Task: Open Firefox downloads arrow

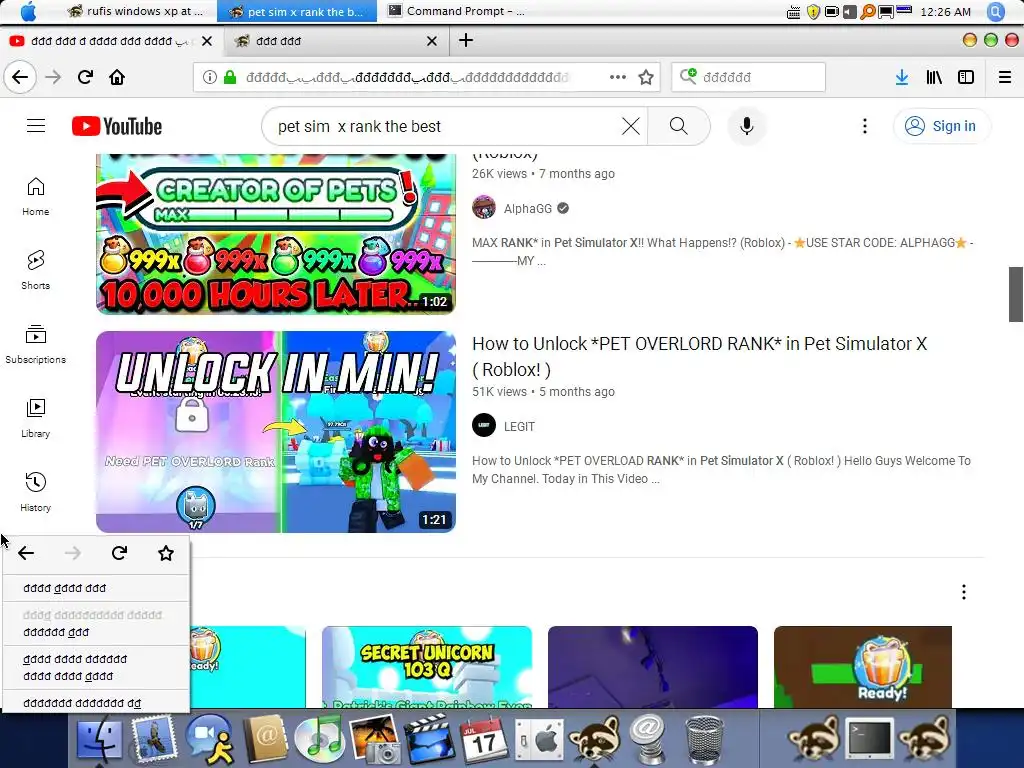Action: pos(902,77)
